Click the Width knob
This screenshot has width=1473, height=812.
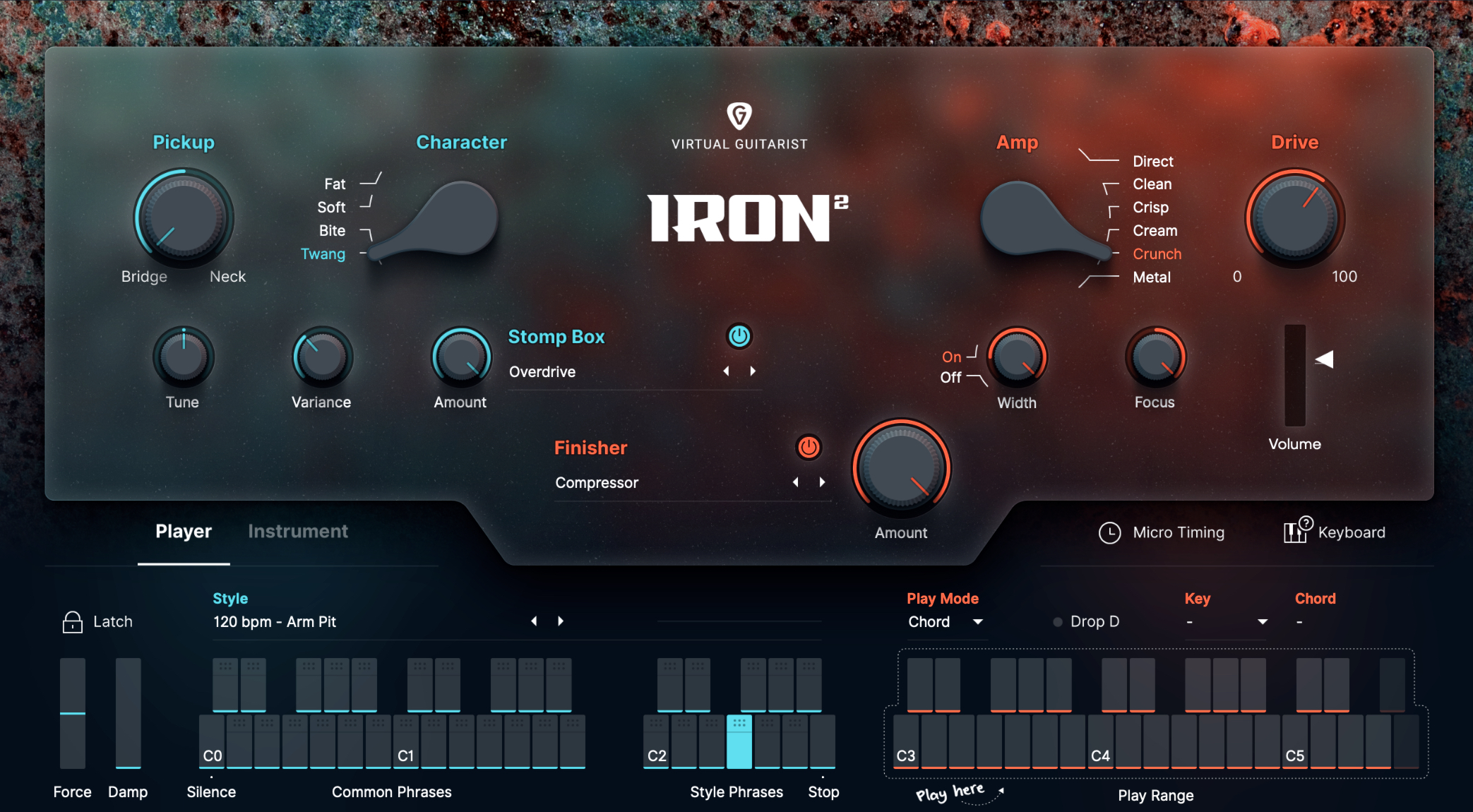[x=1017, y=357]
